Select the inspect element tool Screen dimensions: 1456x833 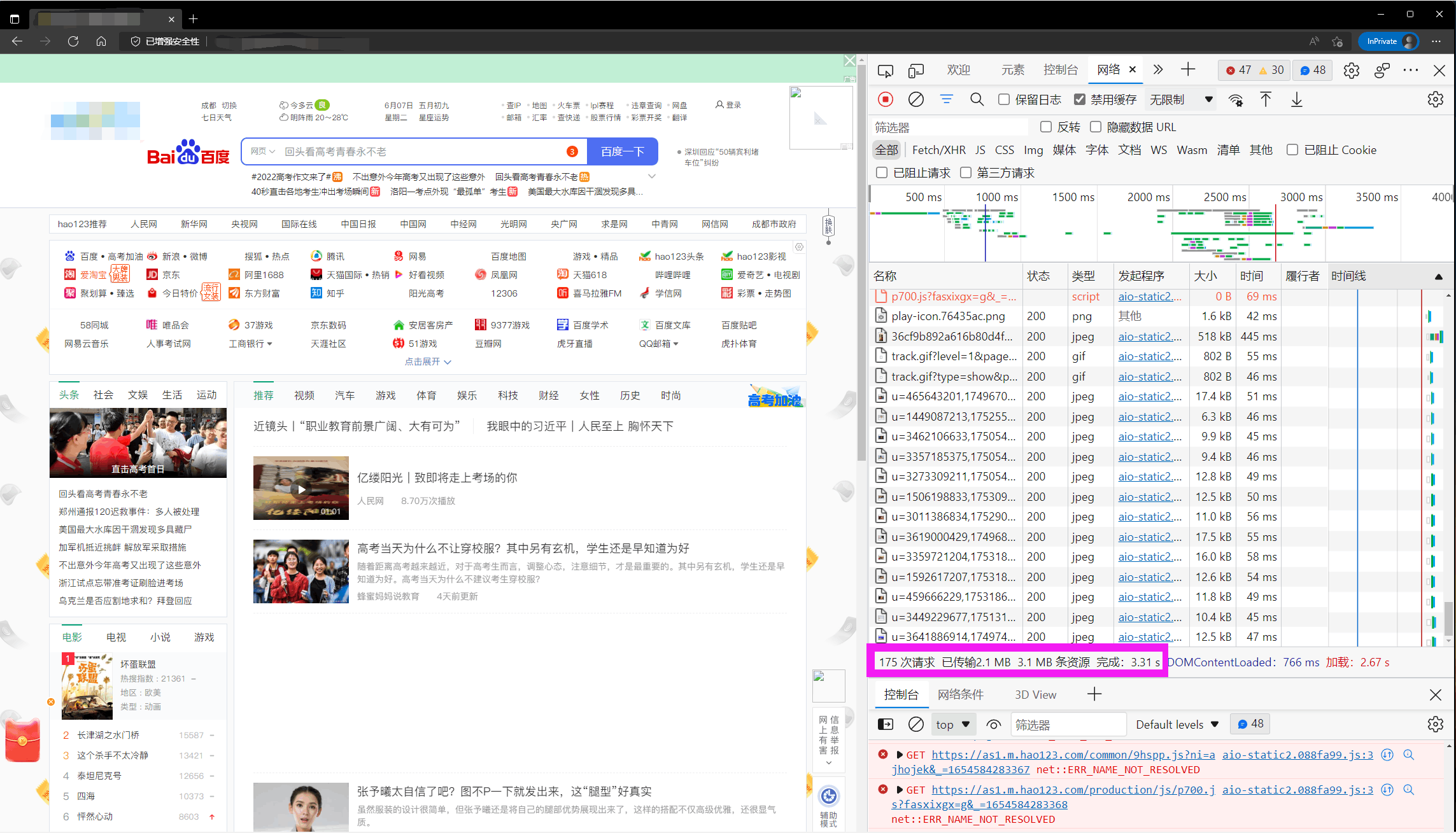click(885, 70)
